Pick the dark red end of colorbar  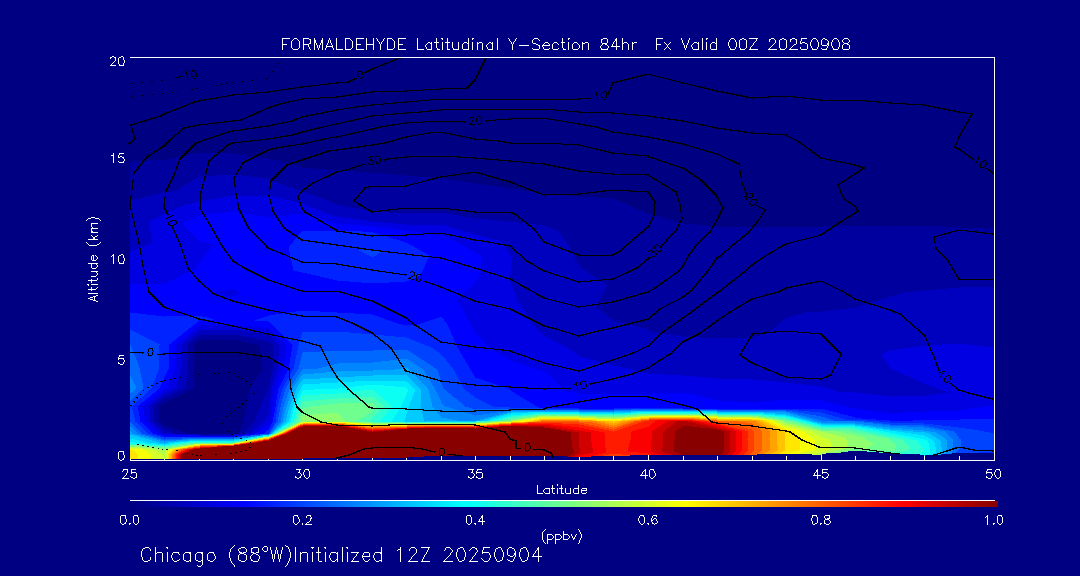tap(985, 503)
